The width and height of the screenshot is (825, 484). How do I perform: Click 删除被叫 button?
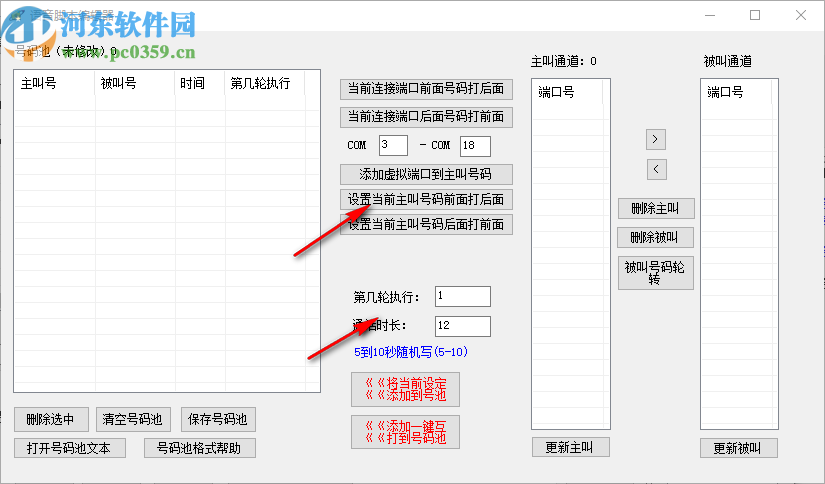pyautogui.click(x=655, y=238)
